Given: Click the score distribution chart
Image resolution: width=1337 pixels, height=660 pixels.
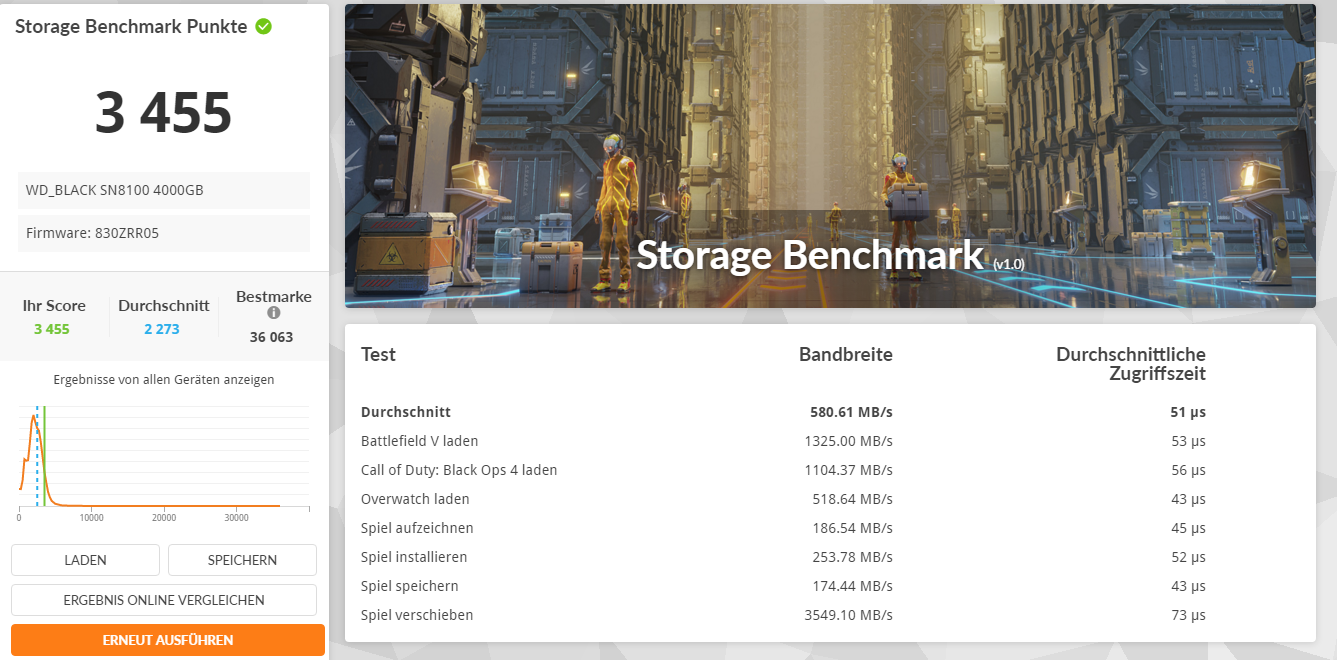Looking at the screenshot, I should click(x=164, y=460).
